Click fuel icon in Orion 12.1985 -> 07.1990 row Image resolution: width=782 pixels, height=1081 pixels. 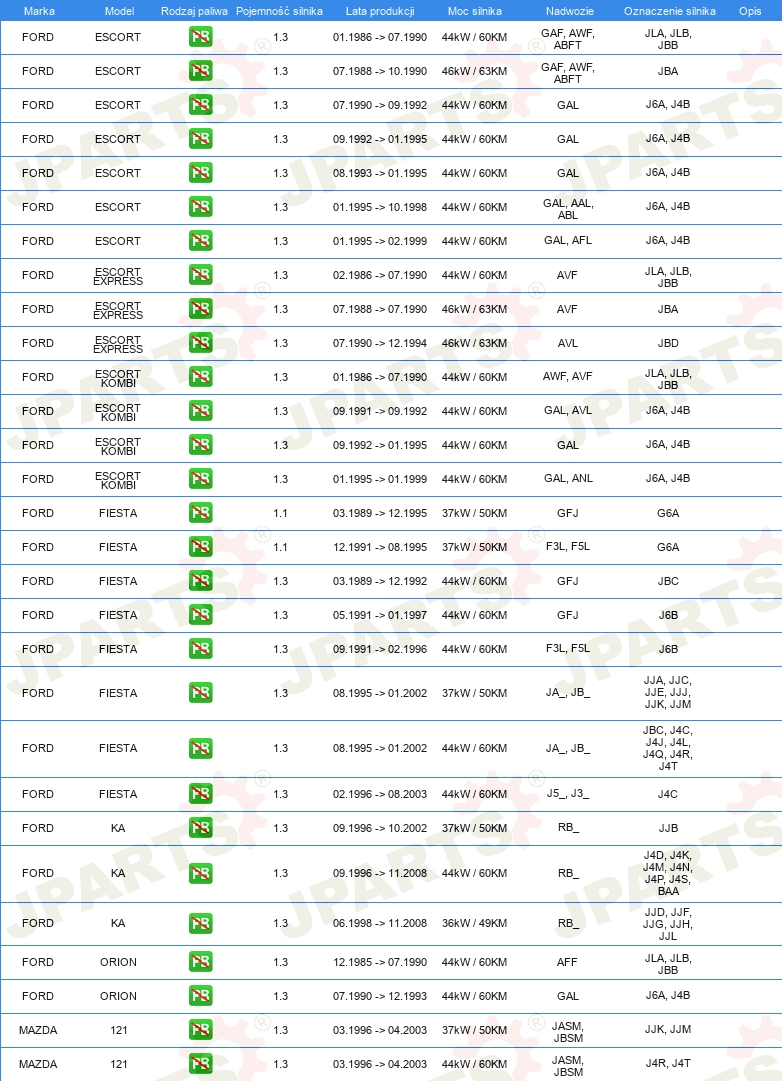201,962
